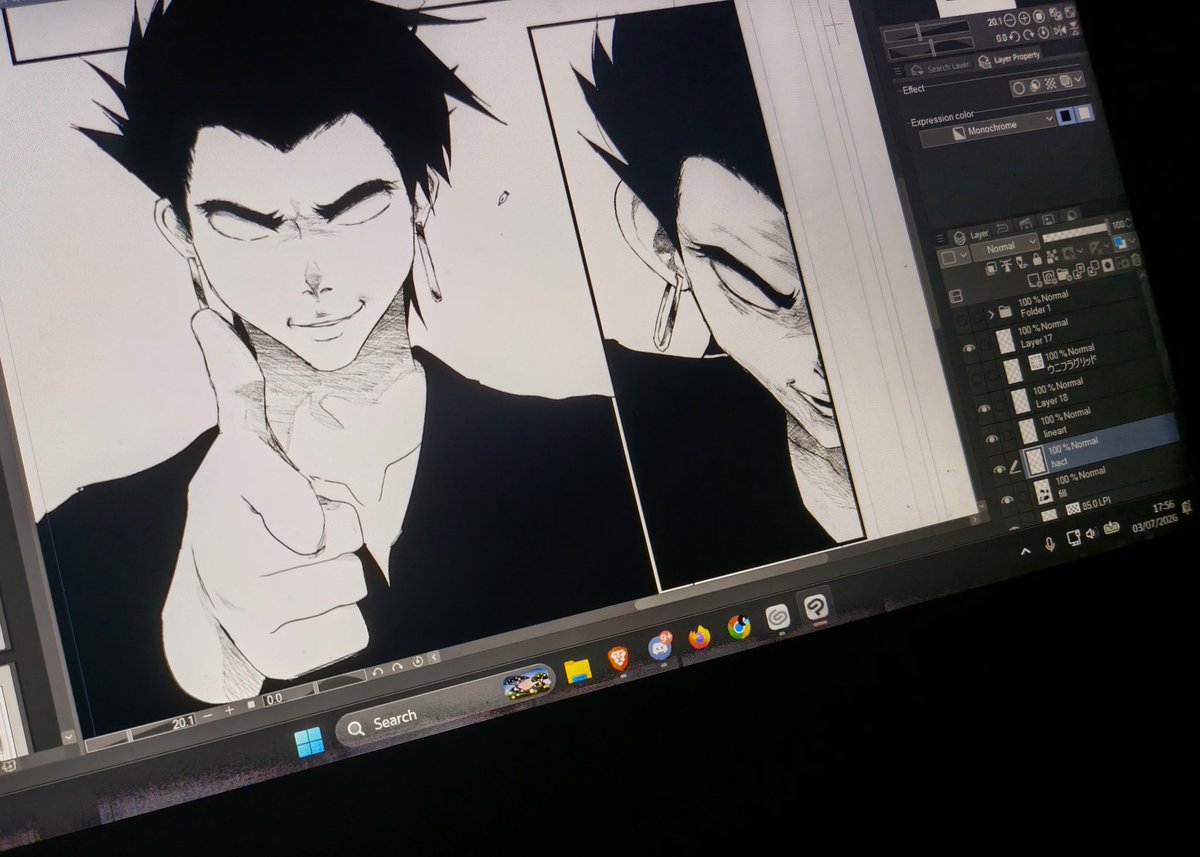Click the Navigator rotation slider
Viewport: 1200px width, 857px height.
click(932, 49)
